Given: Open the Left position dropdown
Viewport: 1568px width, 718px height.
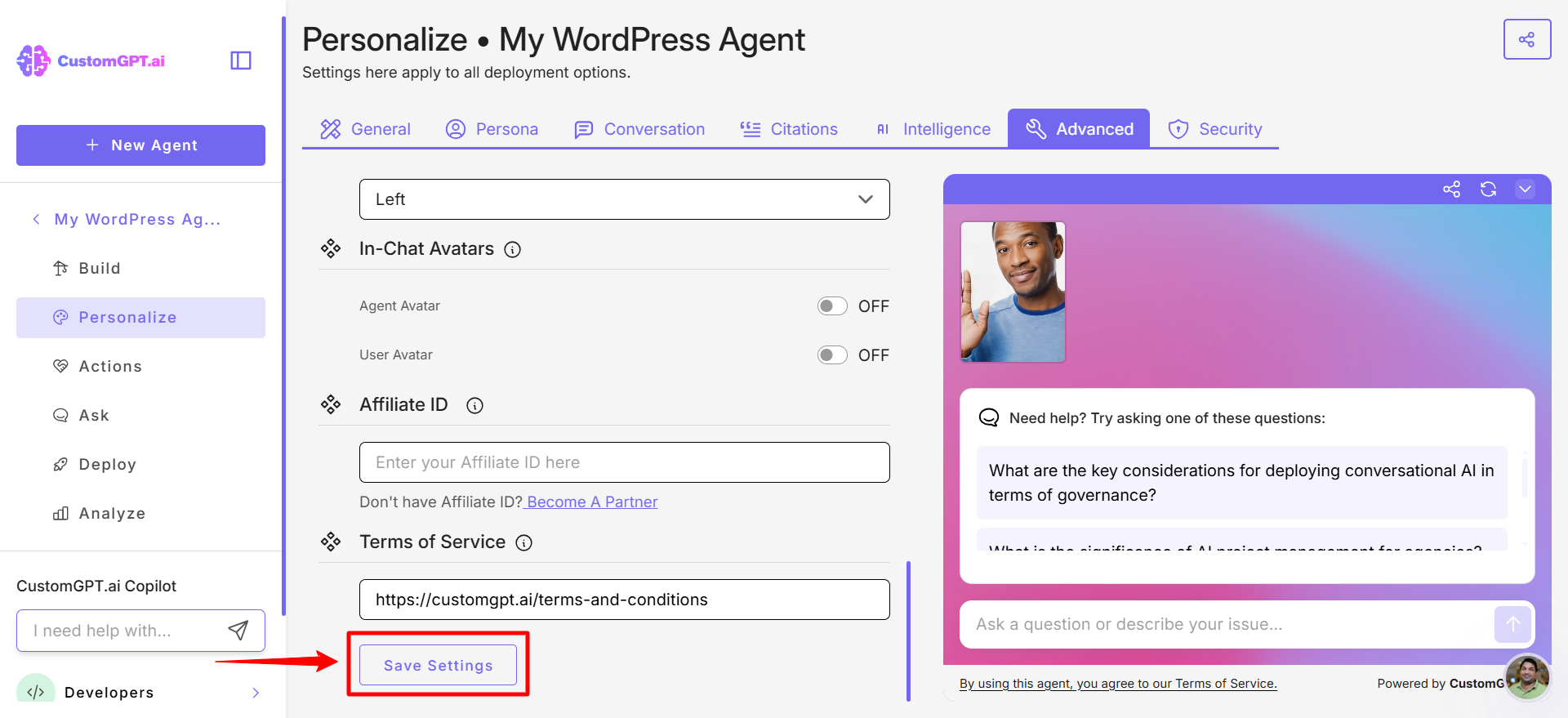Looking at the screenshot, I should [x=625, y=199].
